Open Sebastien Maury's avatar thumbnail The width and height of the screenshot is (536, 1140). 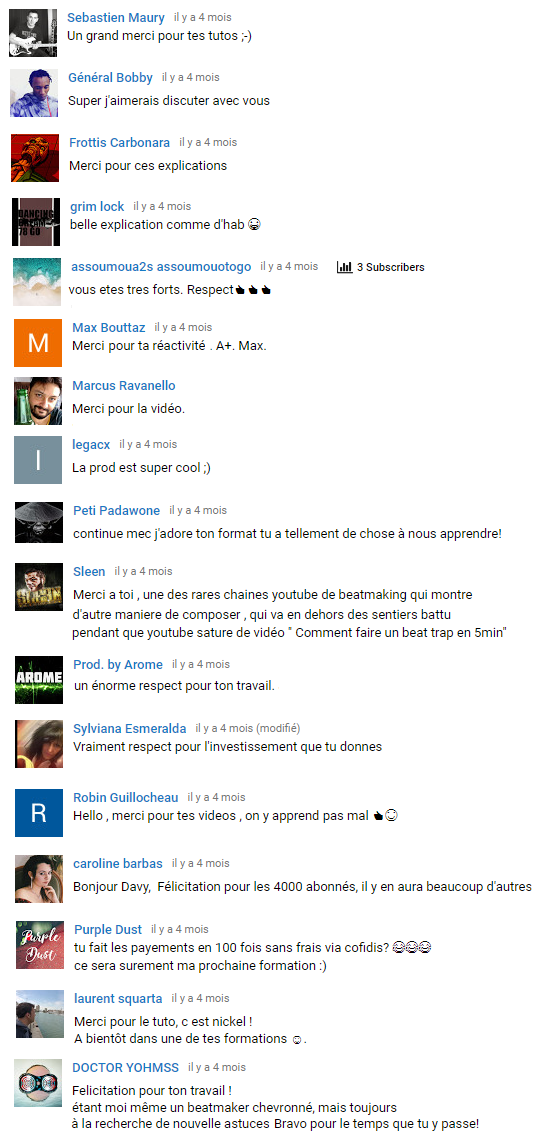33,33
